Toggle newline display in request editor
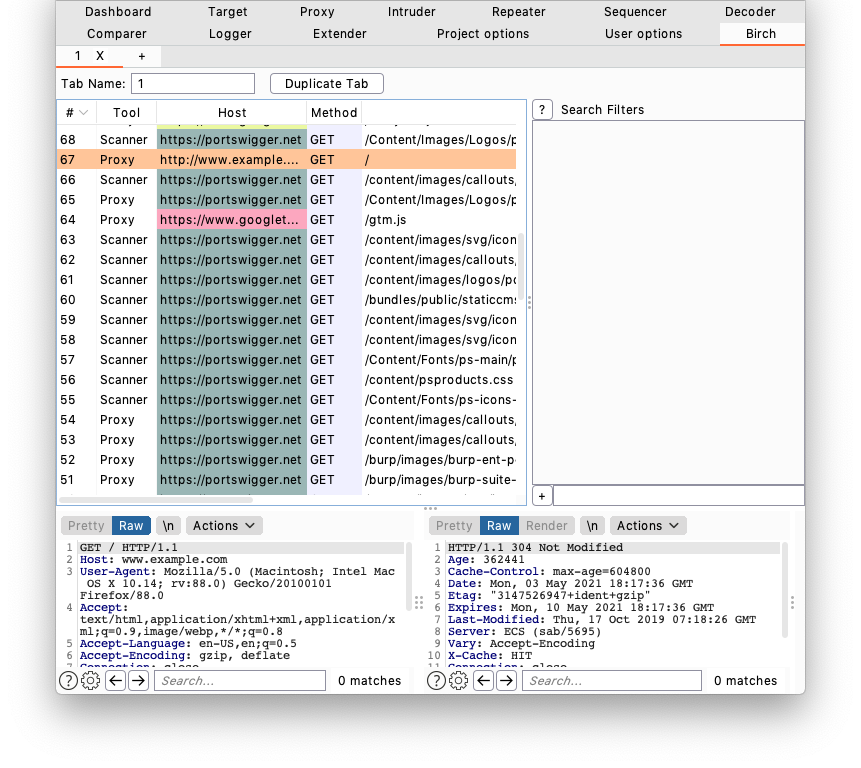 168,526
